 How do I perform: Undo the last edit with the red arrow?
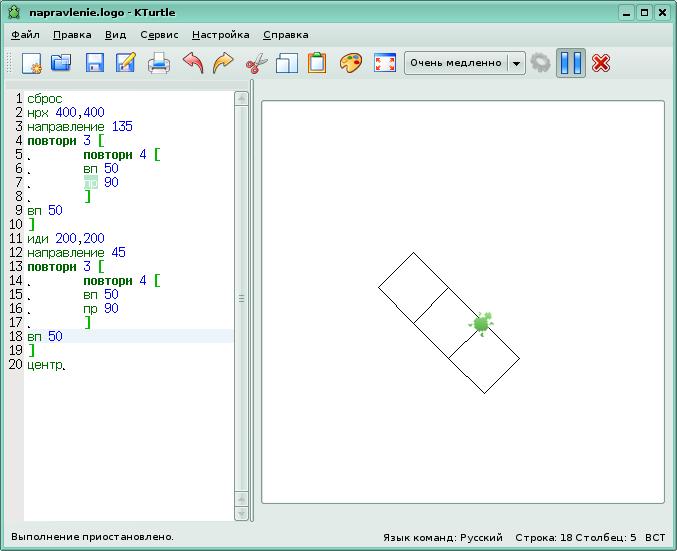click(193, 63)
